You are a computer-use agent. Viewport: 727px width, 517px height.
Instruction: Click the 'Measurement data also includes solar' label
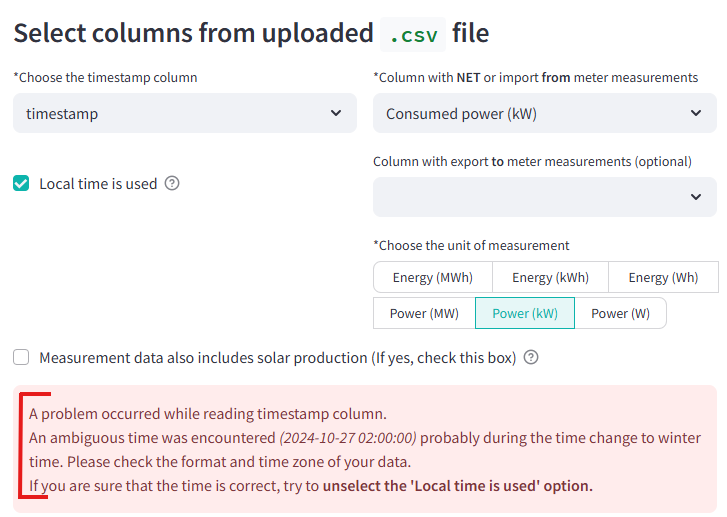(278, 358)
